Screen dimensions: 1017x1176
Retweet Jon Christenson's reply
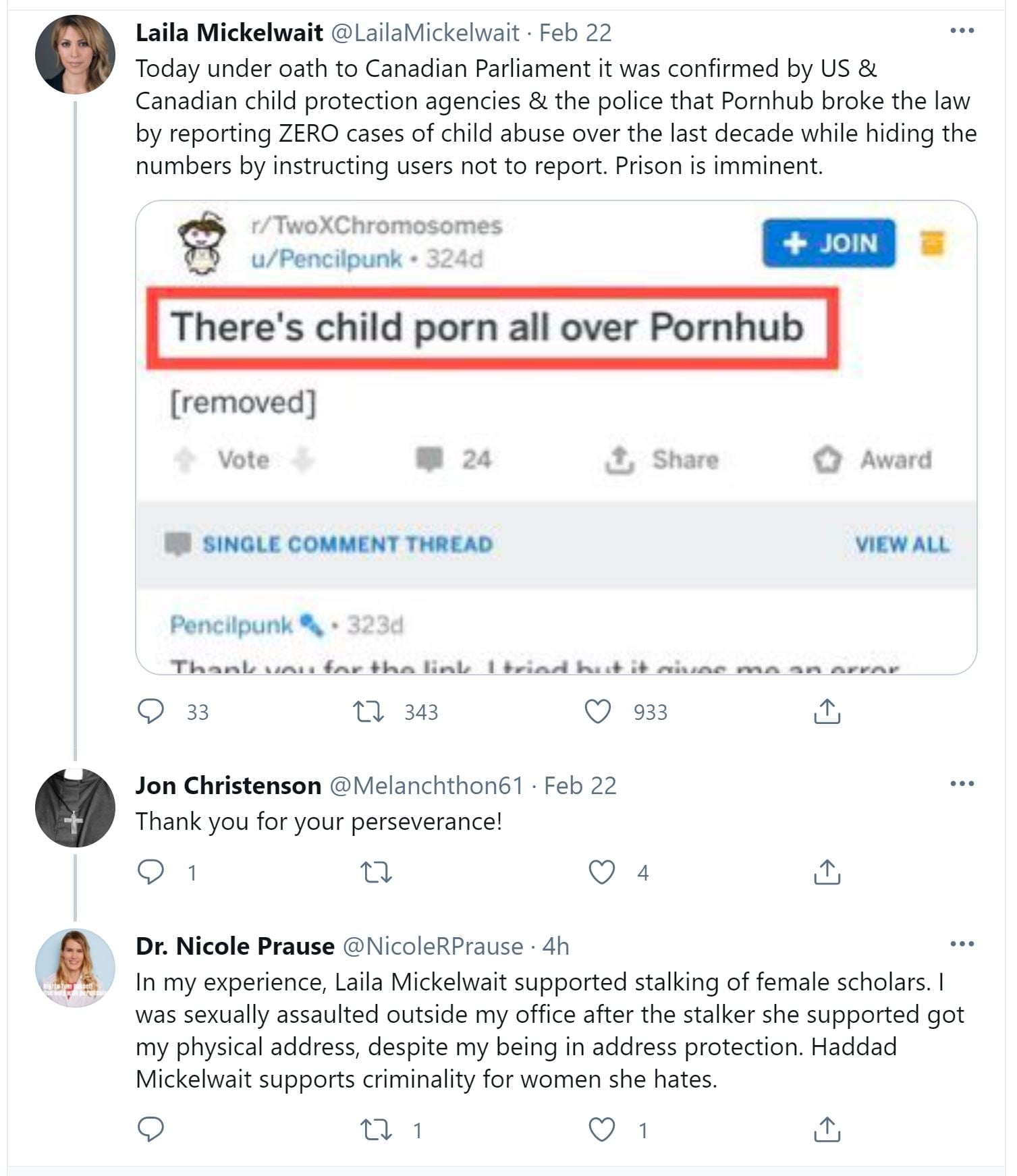pos(376,872)
